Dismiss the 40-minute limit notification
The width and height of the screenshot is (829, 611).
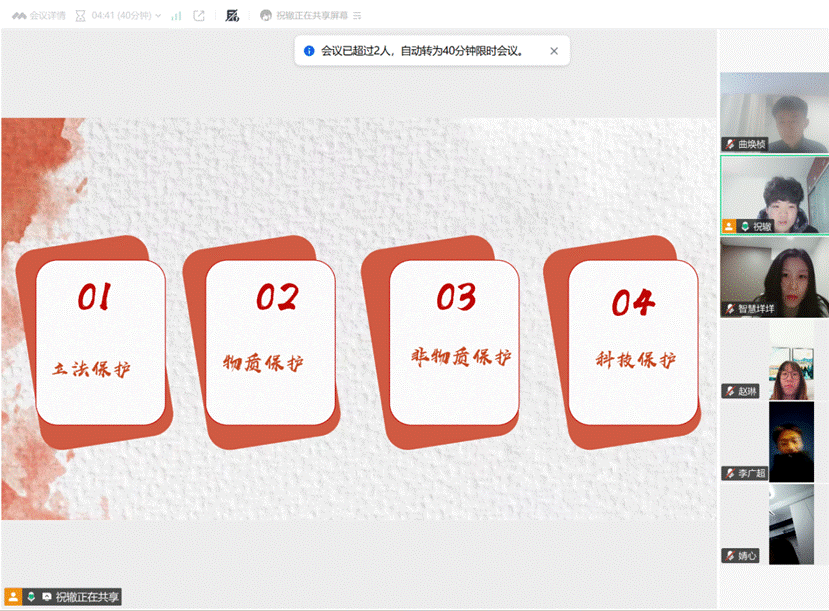(553, 50)
